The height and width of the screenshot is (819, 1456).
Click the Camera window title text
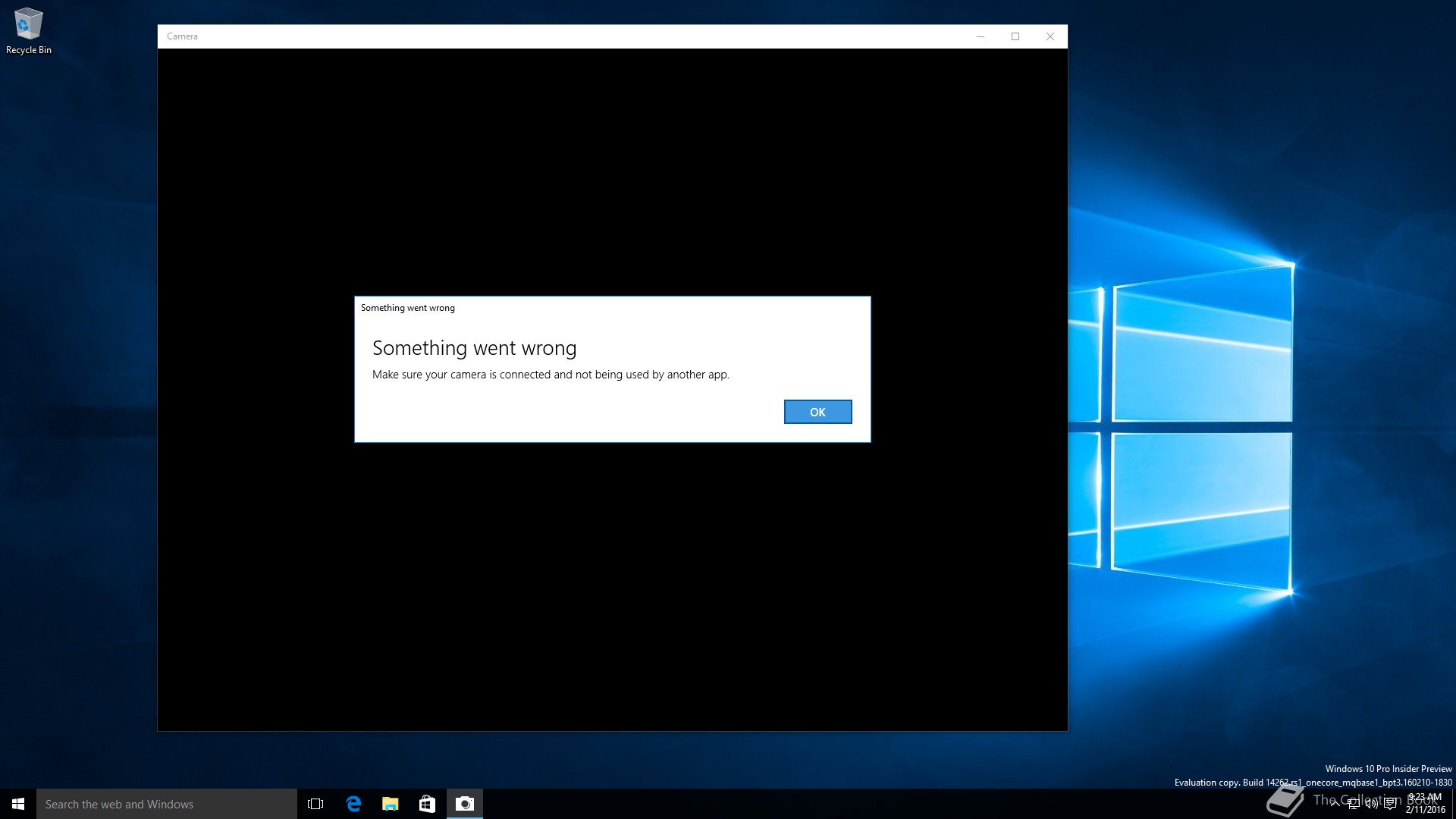tap(182, 36)
